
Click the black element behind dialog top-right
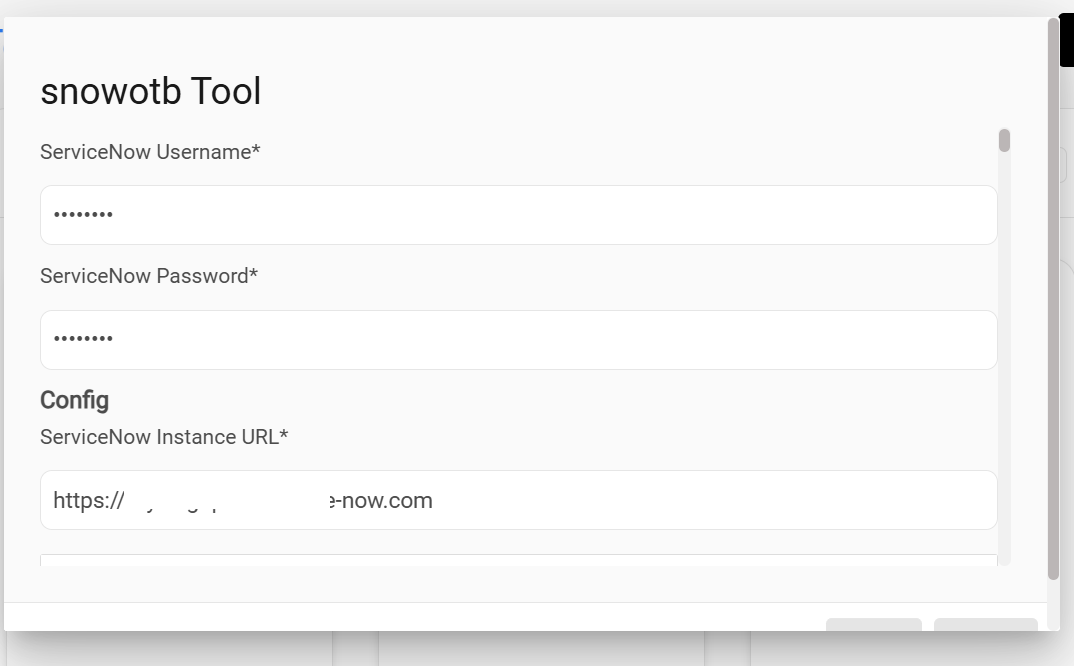(1066, 40)
